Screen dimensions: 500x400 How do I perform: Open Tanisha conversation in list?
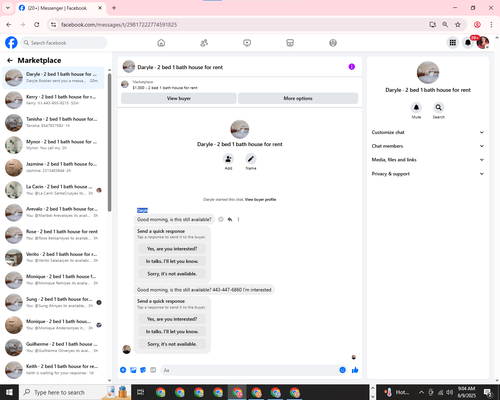click(53, 122)
